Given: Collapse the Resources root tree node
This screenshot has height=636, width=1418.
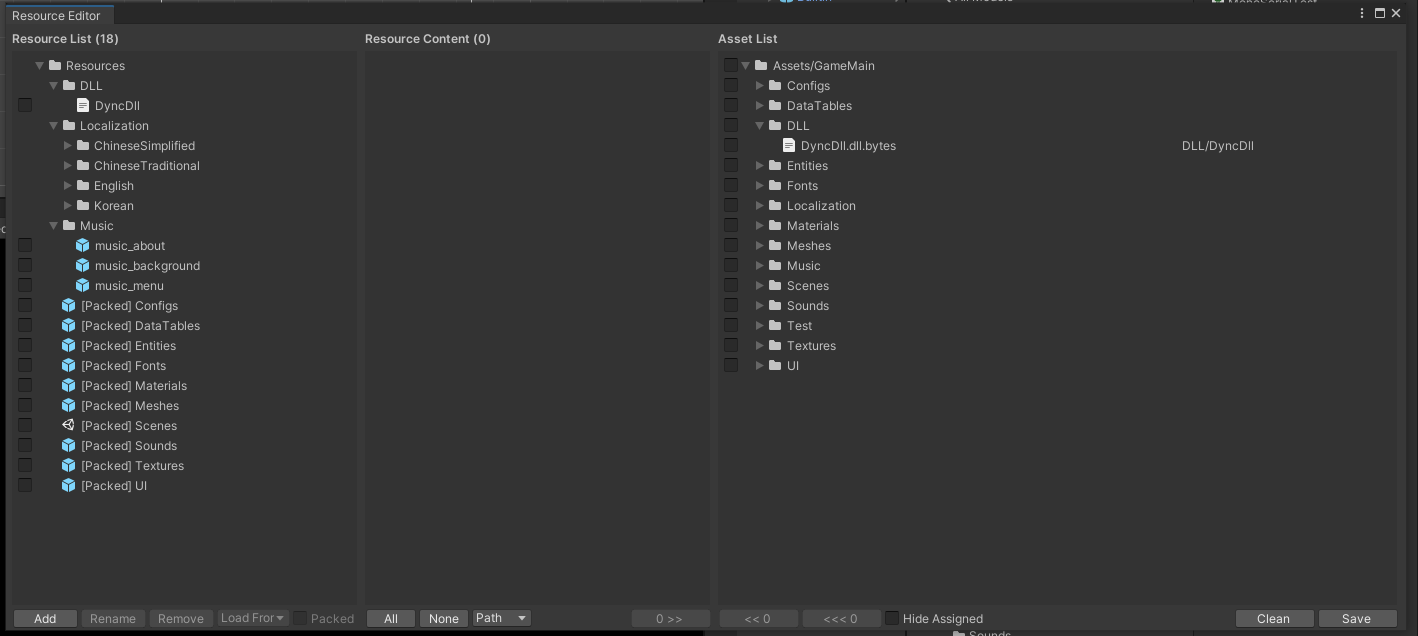Looking at the screenshot, I should tap(40, 65).
